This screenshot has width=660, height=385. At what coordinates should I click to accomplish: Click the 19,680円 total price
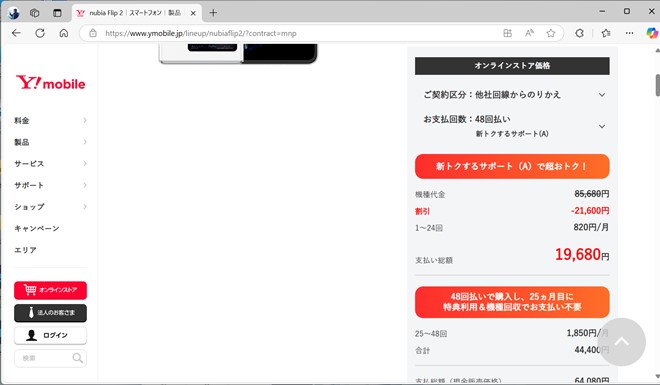tap(582, 254)
